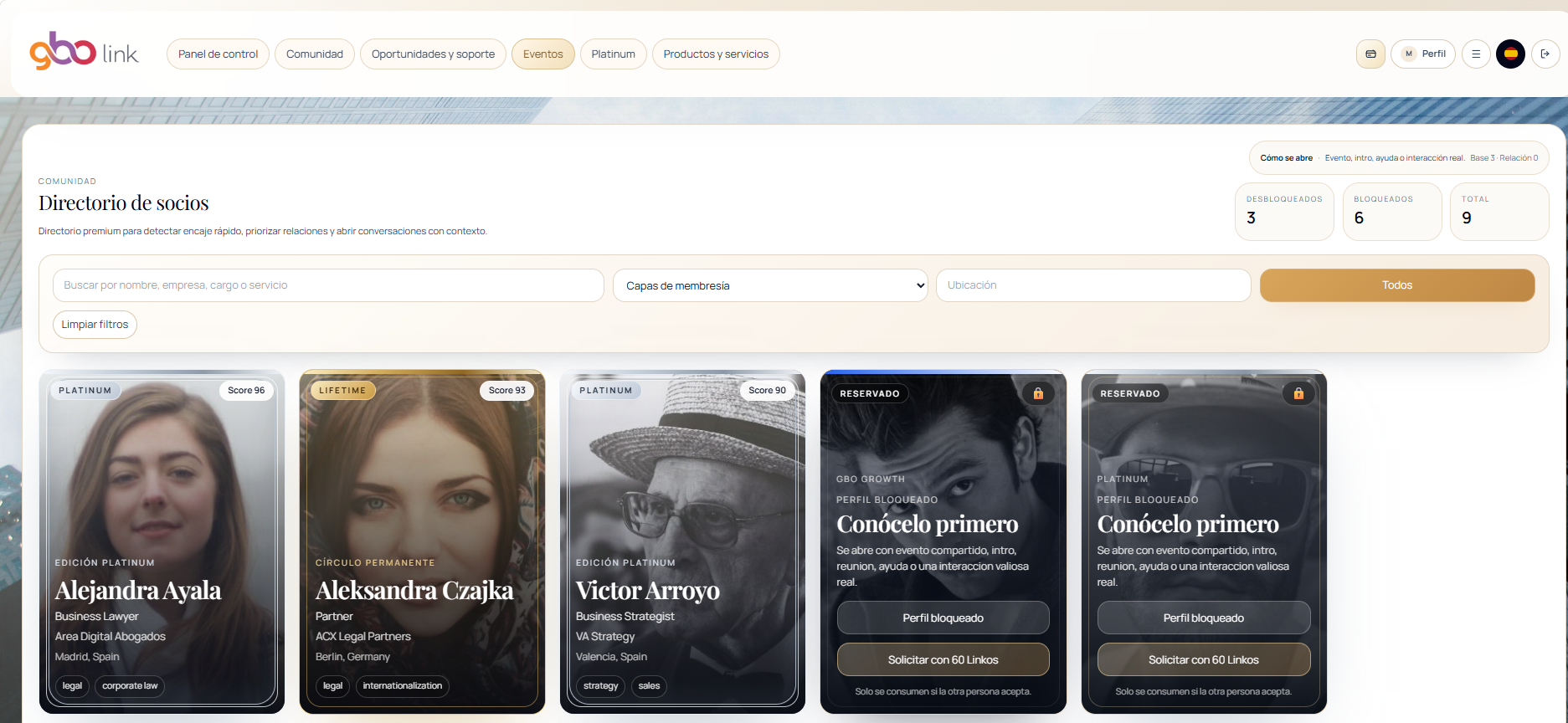Click Area Digital Abogados text
Screen dimensions: 1568x723
pos(111,637)
